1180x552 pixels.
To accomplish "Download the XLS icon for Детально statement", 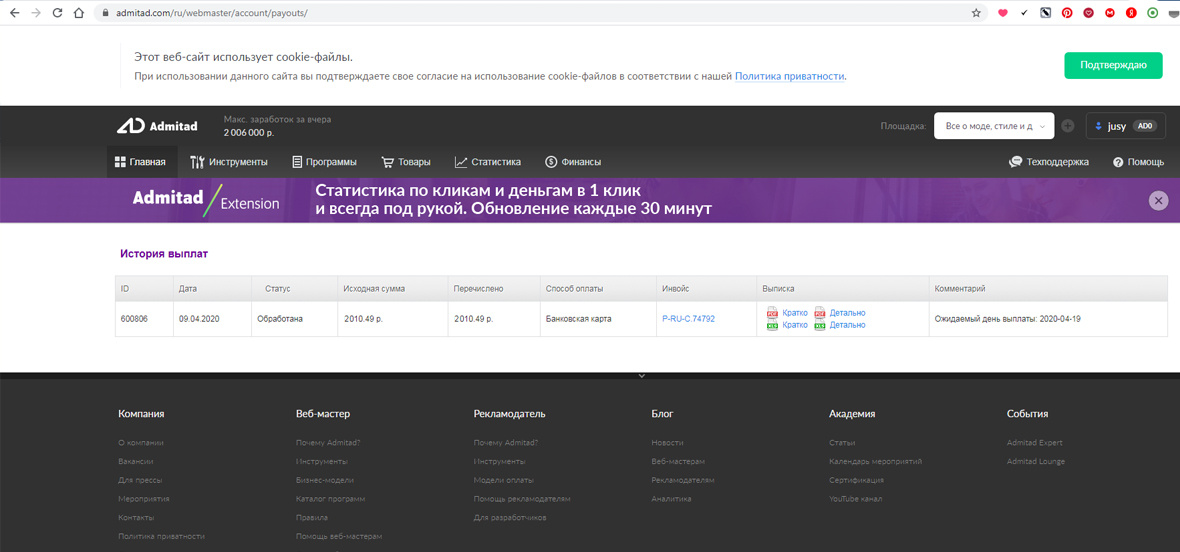I will tap(820, 325).
